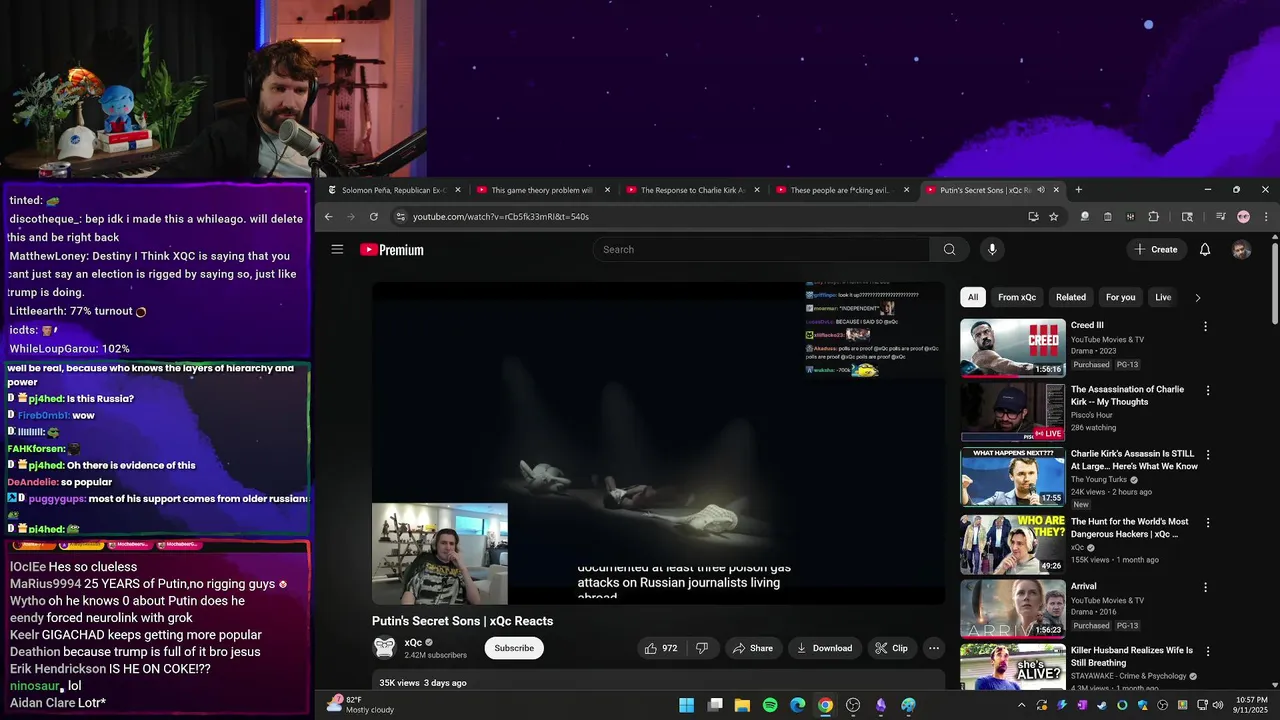Click the taskbar volume speaker icon
Screen dimensions: 1280x720
pos(1217,705)
